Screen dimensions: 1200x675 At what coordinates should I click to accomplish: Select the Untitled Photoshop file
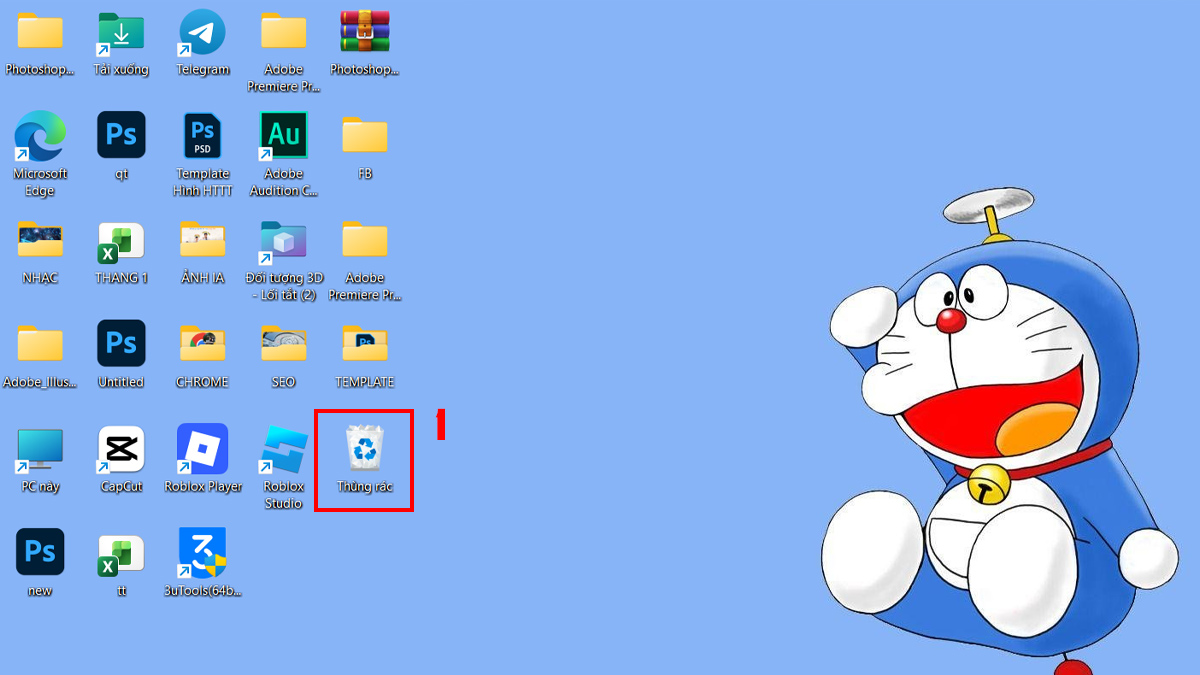(121, 343)
